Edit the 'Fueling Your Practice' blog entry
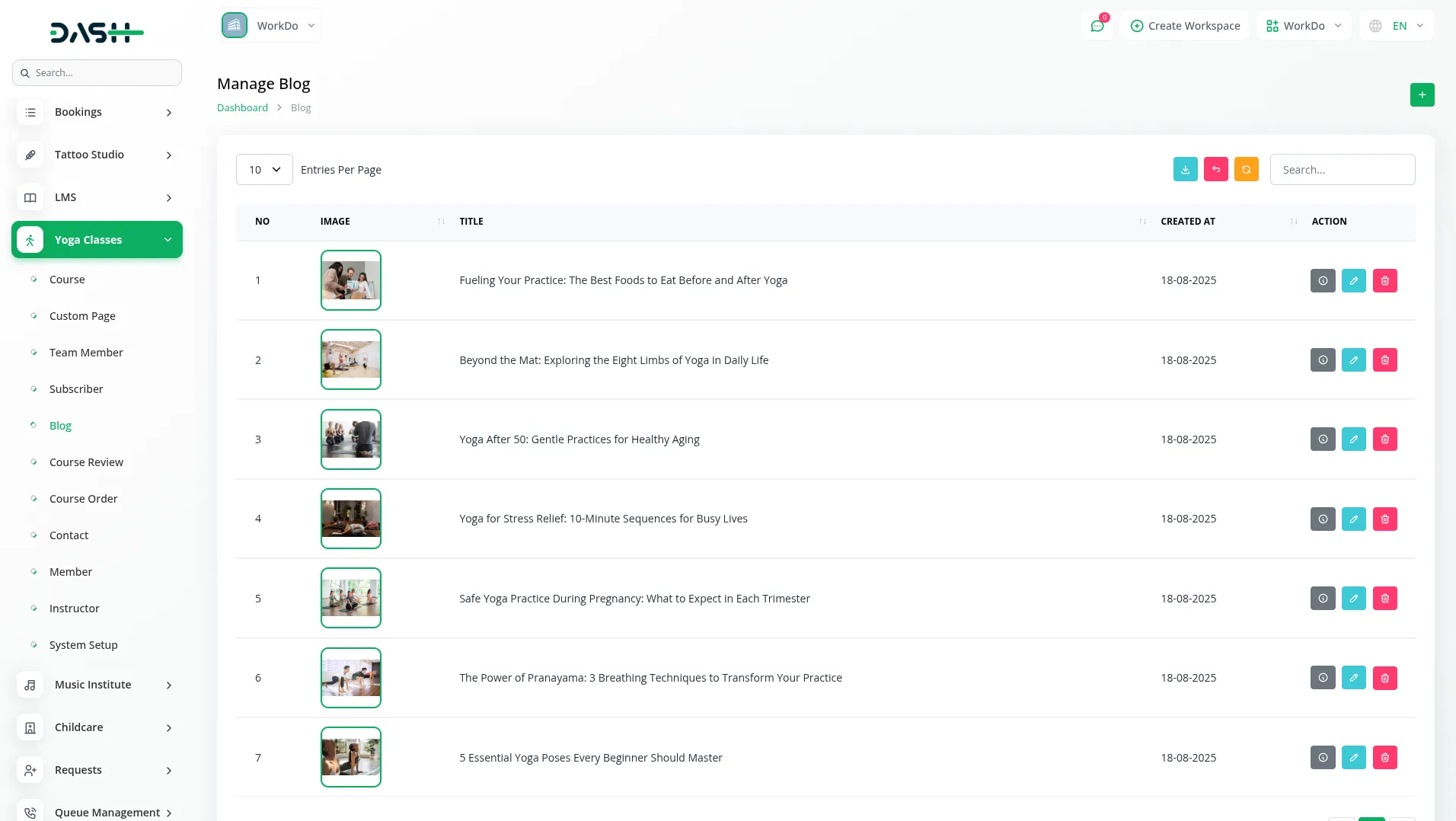The height and width of the screenshot is (821, 1456). point(1353,281)
